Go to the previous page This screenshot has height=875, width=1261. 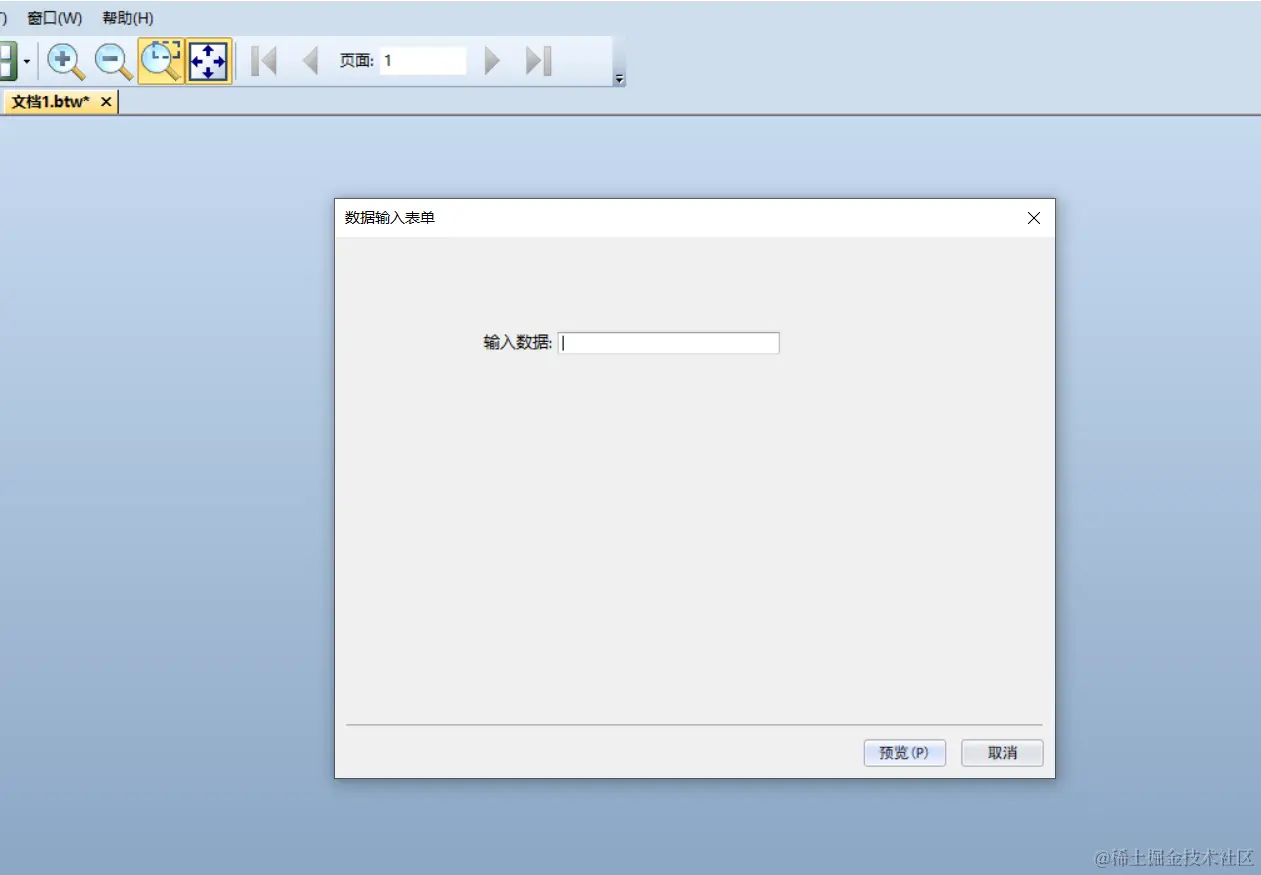point(310,61)
